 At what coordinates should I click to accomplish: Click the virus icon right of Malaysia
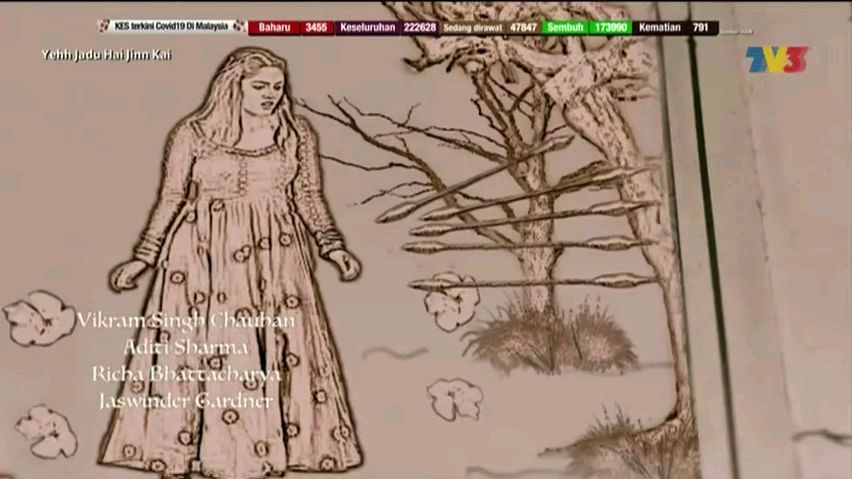click(239, 27)
